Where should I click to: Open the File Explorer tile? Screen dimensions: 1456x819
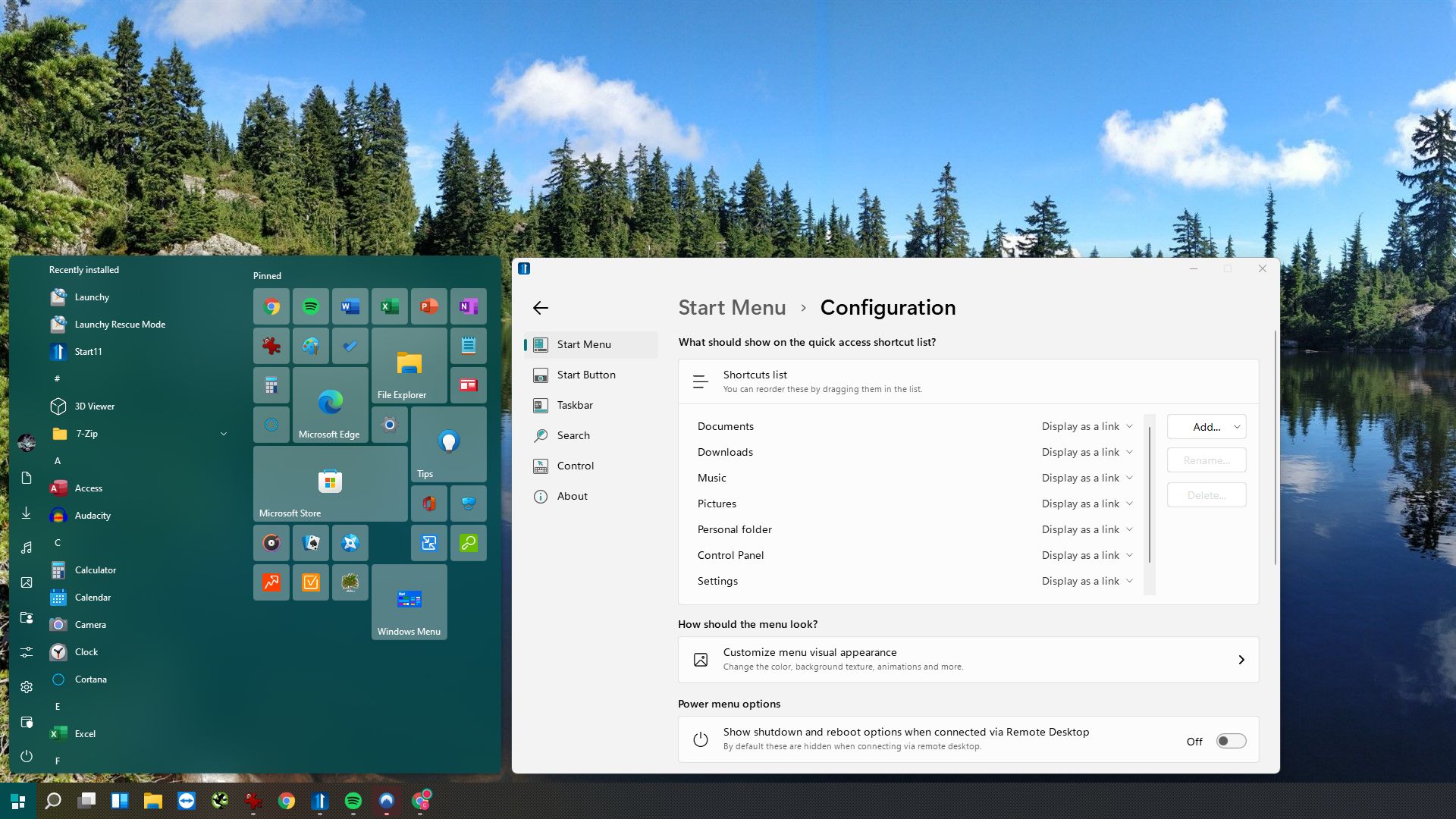(409, 366)
